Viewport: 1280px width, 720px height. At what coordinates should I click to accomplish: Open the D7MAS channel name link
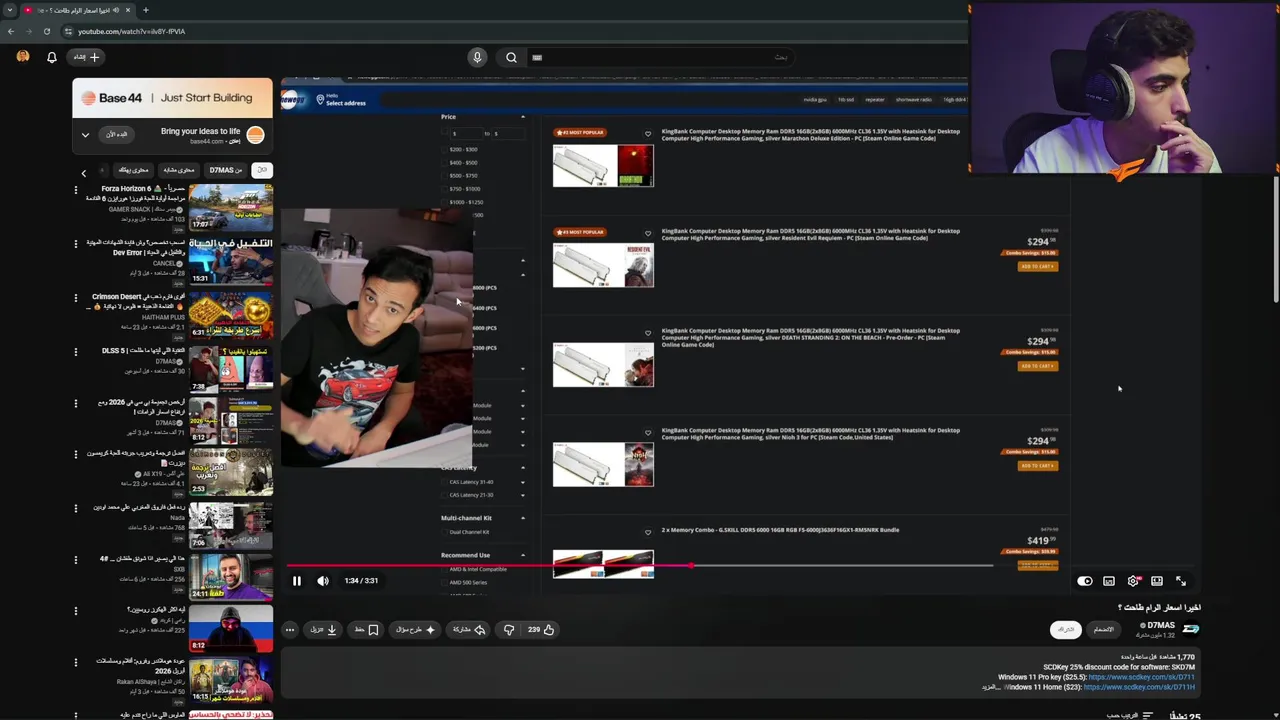pos(1161,626)
